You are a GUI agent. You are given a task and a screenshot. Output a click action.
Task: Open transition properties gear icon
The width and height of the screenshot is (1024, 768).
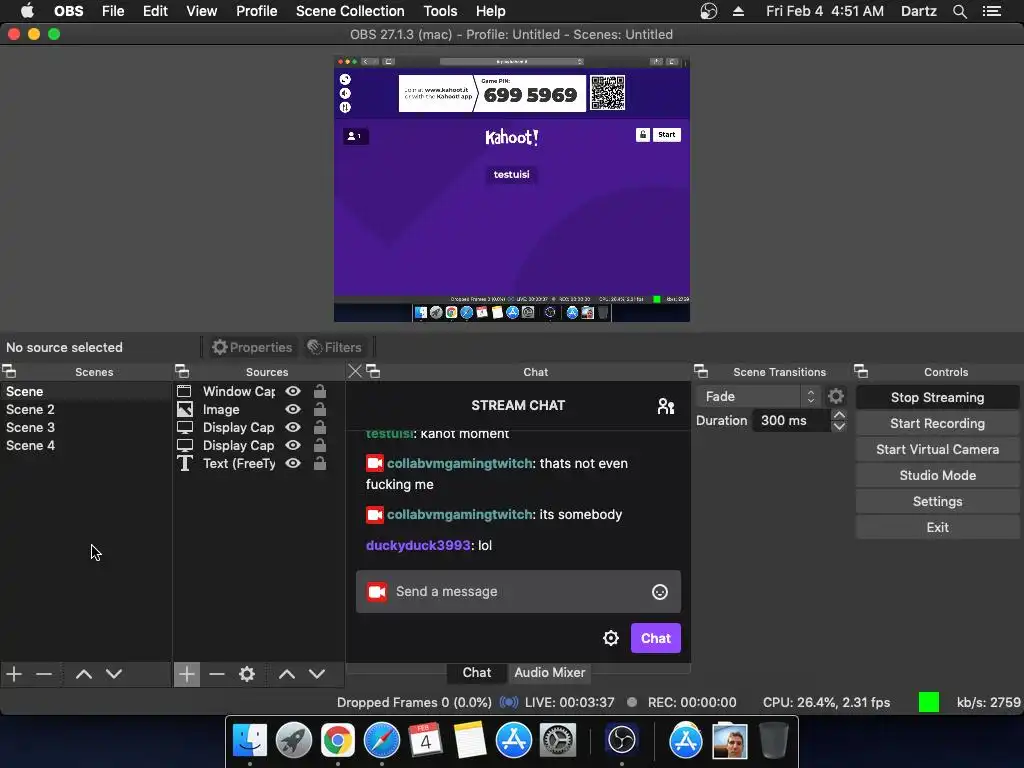836,396
